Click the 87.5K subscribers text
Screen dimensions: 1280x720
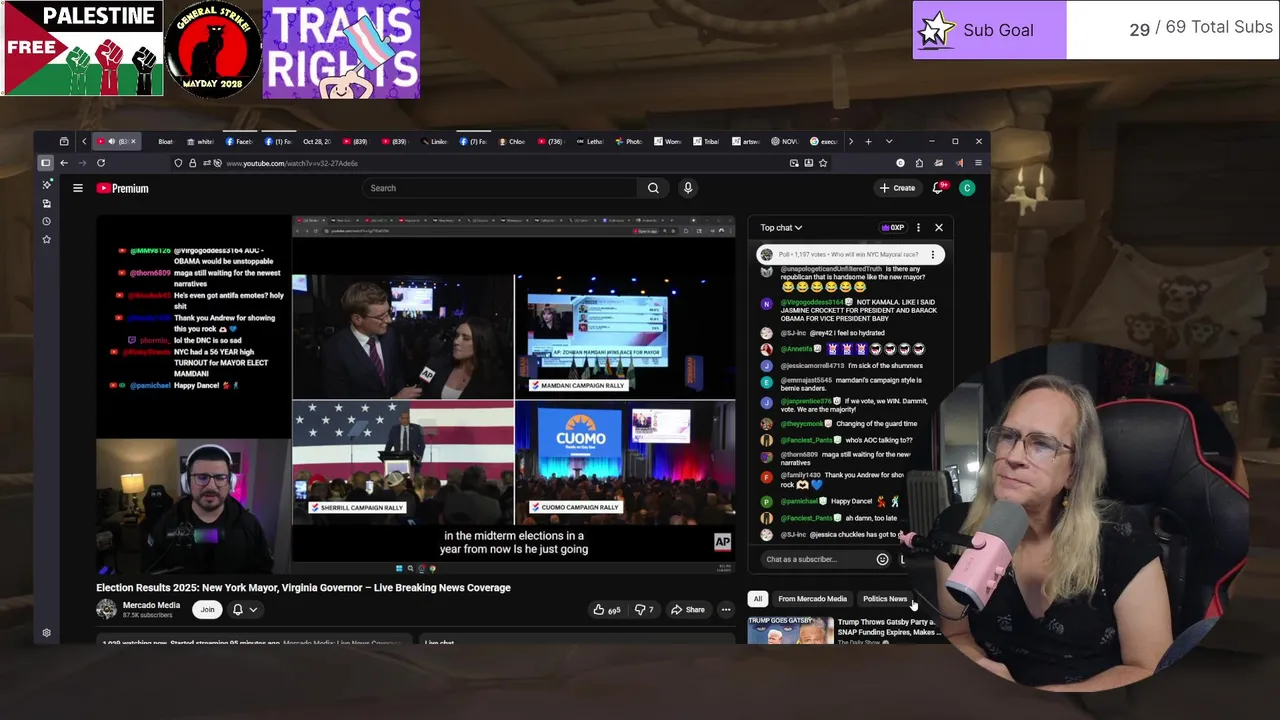147,615
